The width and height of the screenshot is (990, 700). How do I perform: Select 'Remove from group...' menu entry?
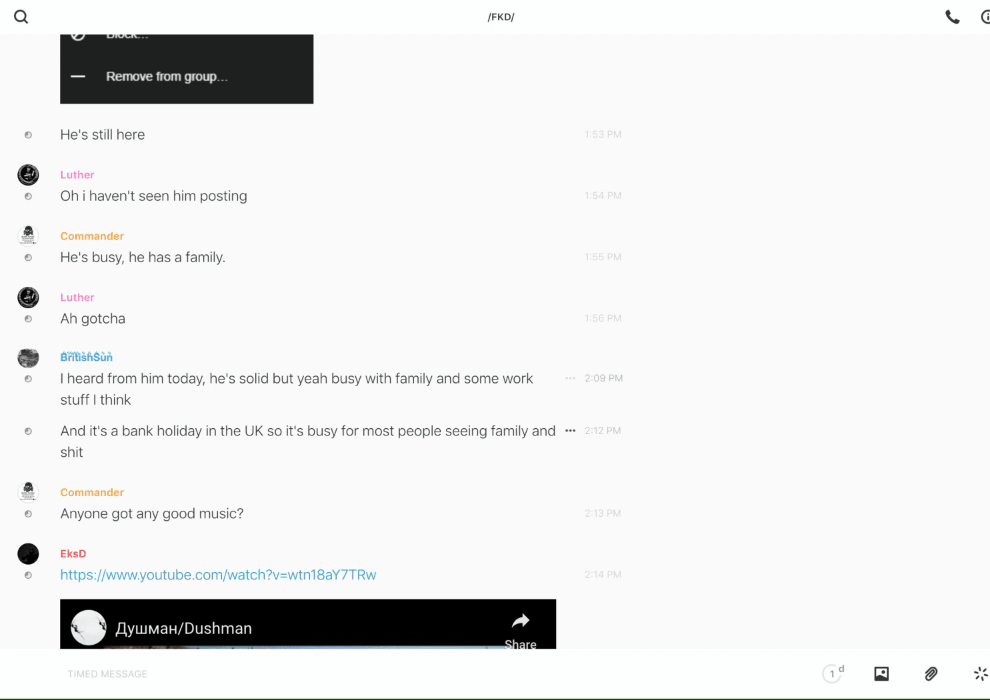click(166, 77)
